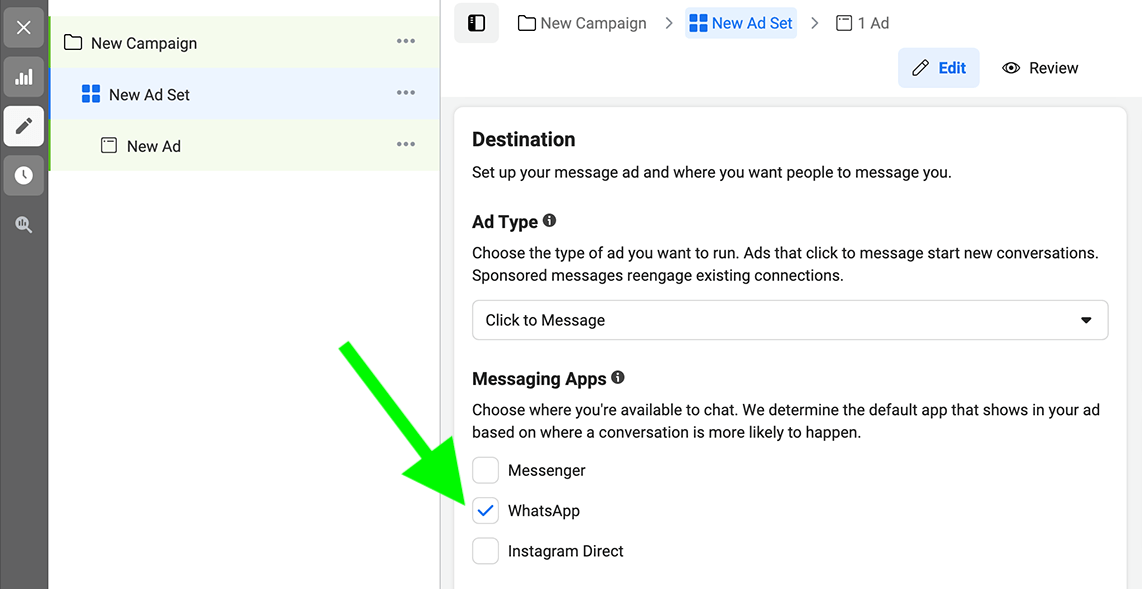Go to New Ad Set breadcrumb
Screen dimensions: 1142x589
point(741,23)
